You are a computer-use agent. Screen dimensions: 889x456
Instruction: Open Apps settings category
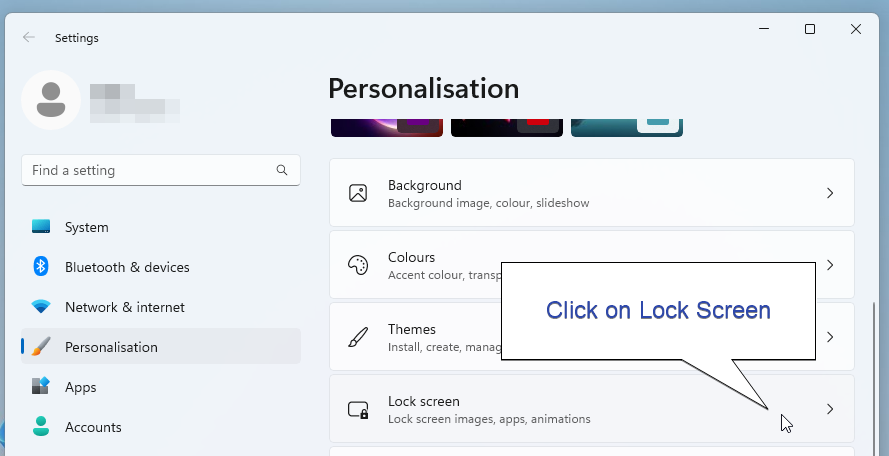[161, 387]
